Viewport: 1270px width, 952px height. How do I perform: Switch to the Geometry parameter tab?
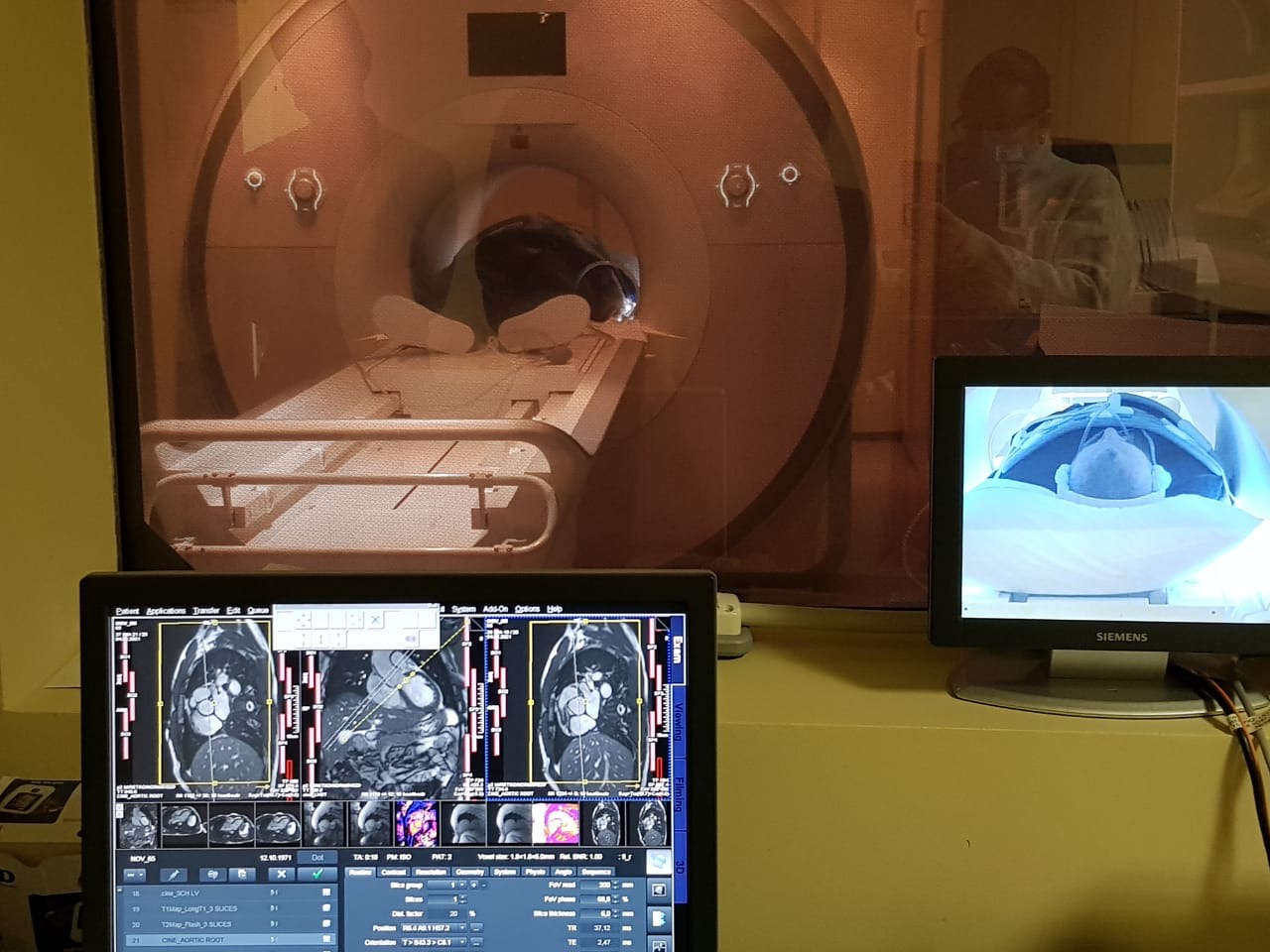tap(468, 871)
